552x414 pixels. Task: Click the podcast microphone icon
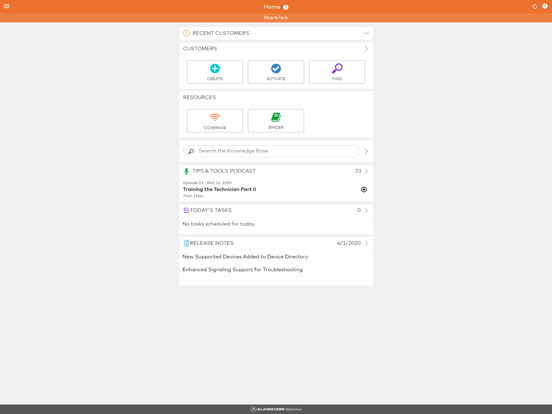tap(186, 171)
